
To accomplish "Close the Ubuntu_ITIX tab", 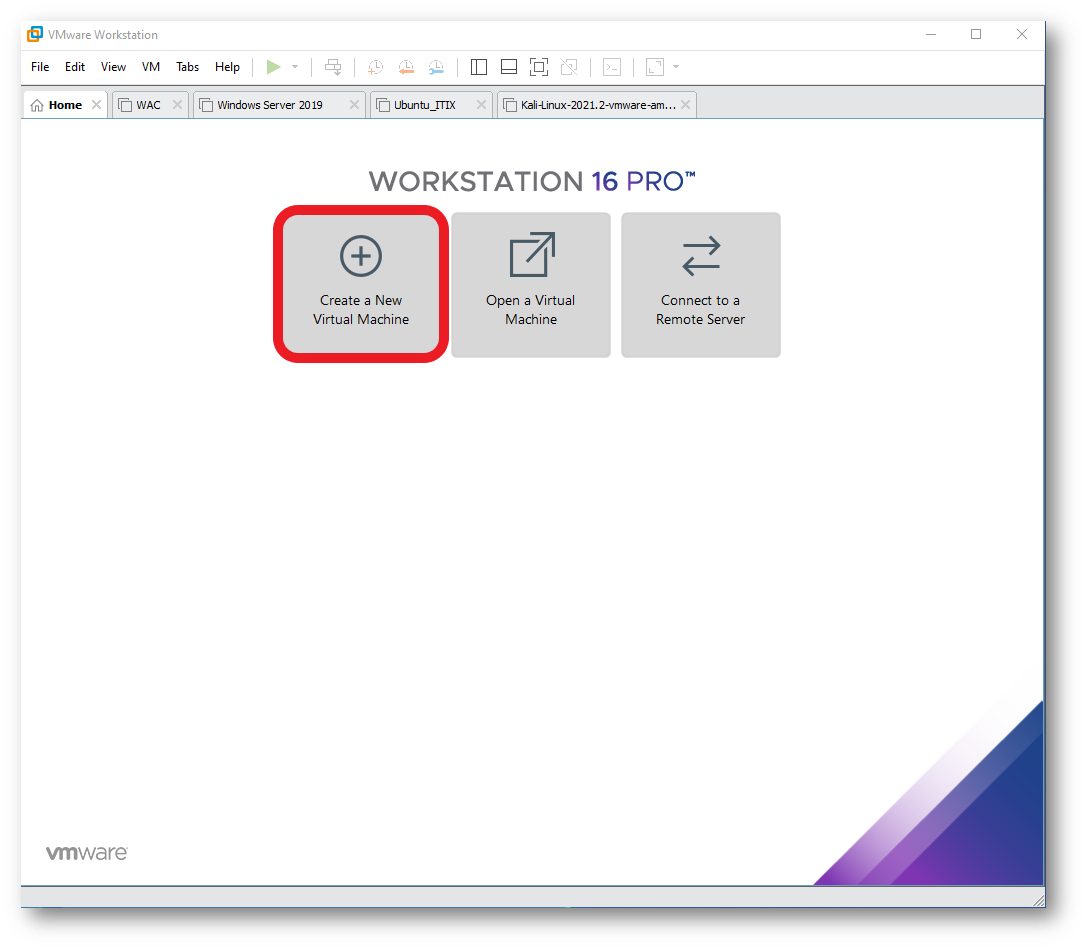I will [481, 104].
